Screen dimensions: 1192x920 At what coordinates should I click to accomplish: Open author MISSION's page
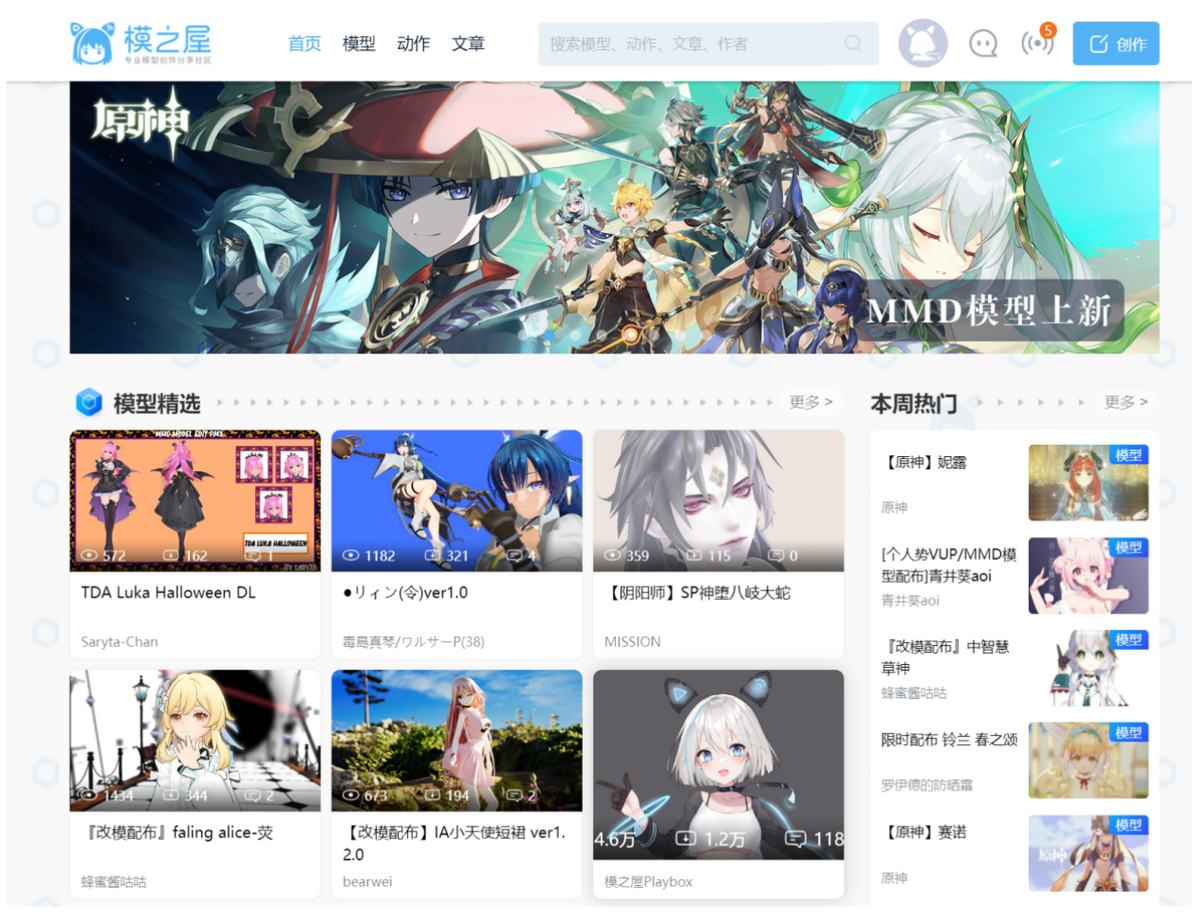tap(632, 642)
